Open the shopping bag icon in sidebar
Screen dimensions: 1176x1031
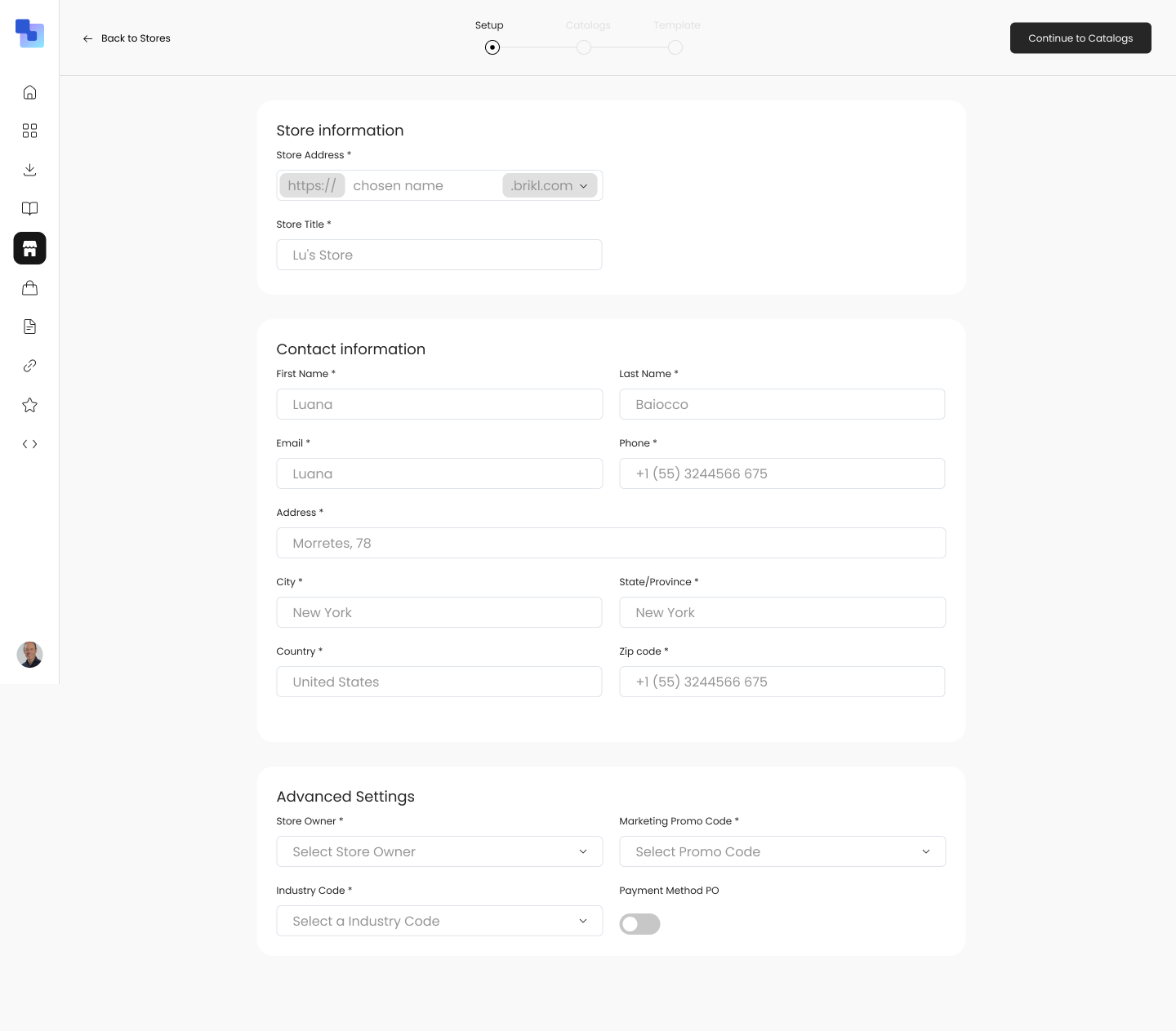click(x=29, y=287)
